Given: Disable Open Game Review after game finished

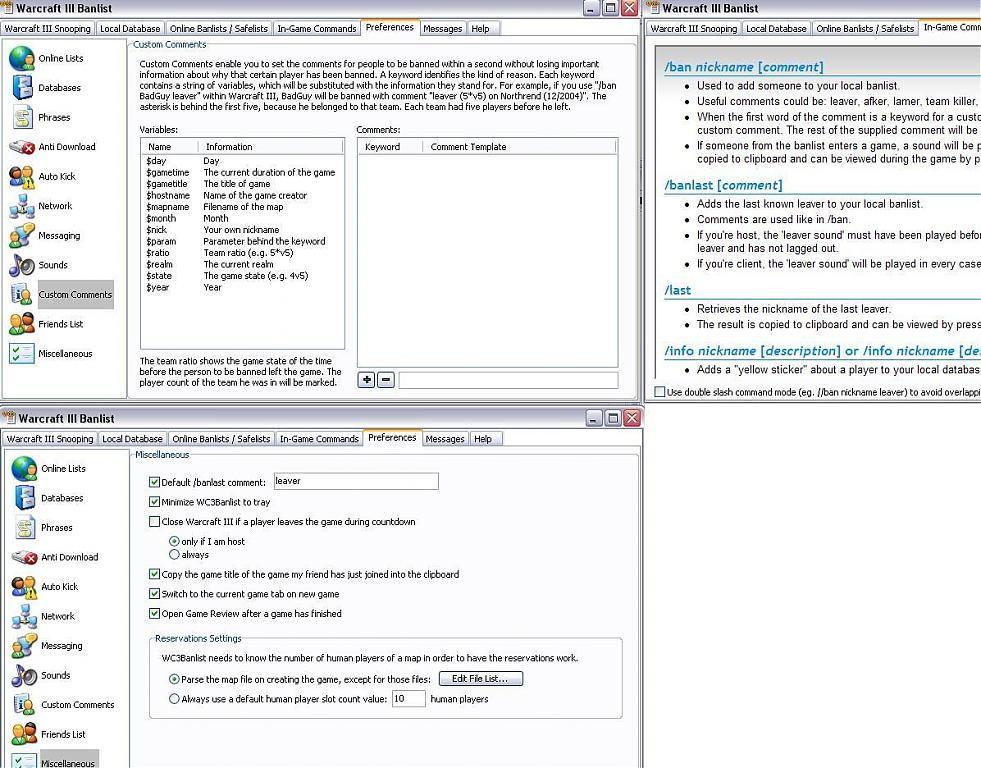Looking at the screenshot, I should coord(154,614).
